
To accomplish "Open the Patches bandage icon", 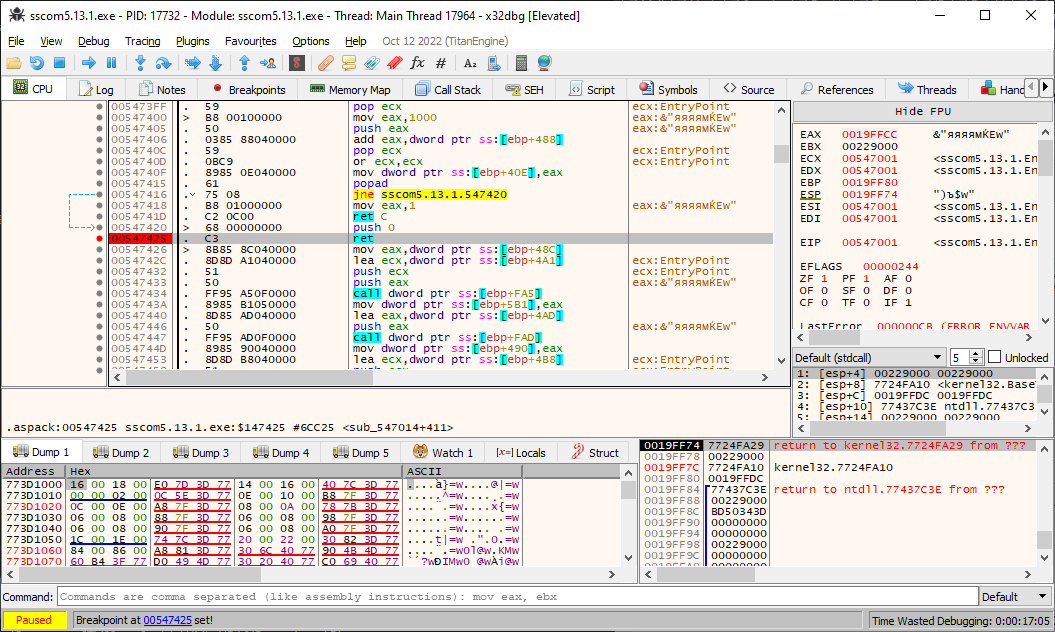I will [x=326, y=63].
